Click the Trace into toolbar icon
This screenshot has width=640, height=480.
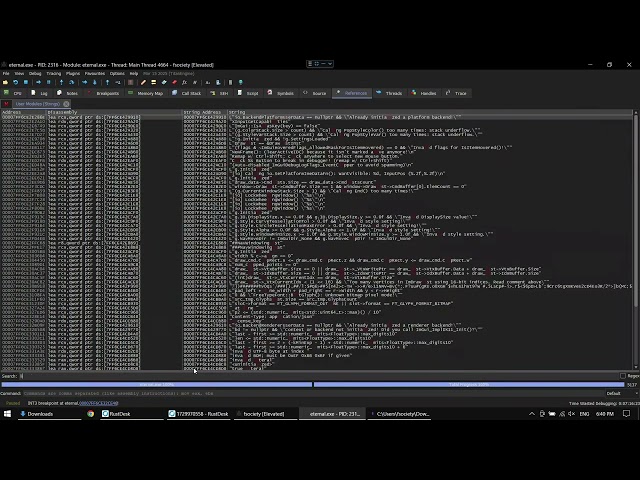(x=84, y=82)
